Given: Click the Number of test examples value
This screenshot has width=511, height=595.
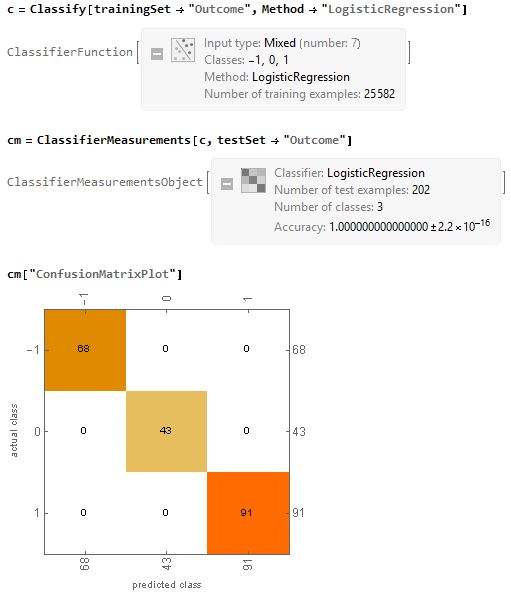Looking at the screenshot, I should pyautogui.click(x=421, y=189).
